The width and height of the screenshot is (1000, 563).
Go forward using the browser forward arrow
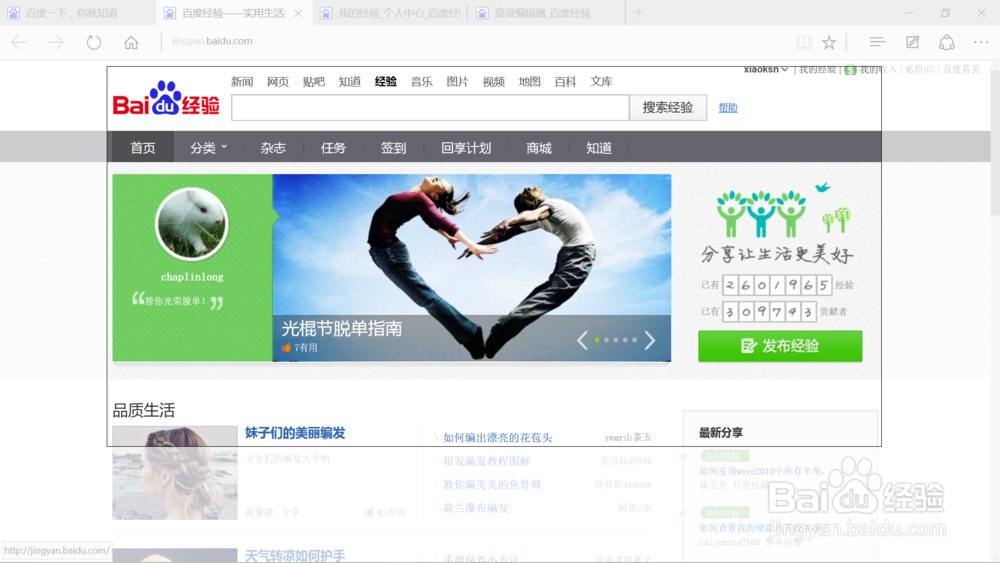click(x=56, y=42)
